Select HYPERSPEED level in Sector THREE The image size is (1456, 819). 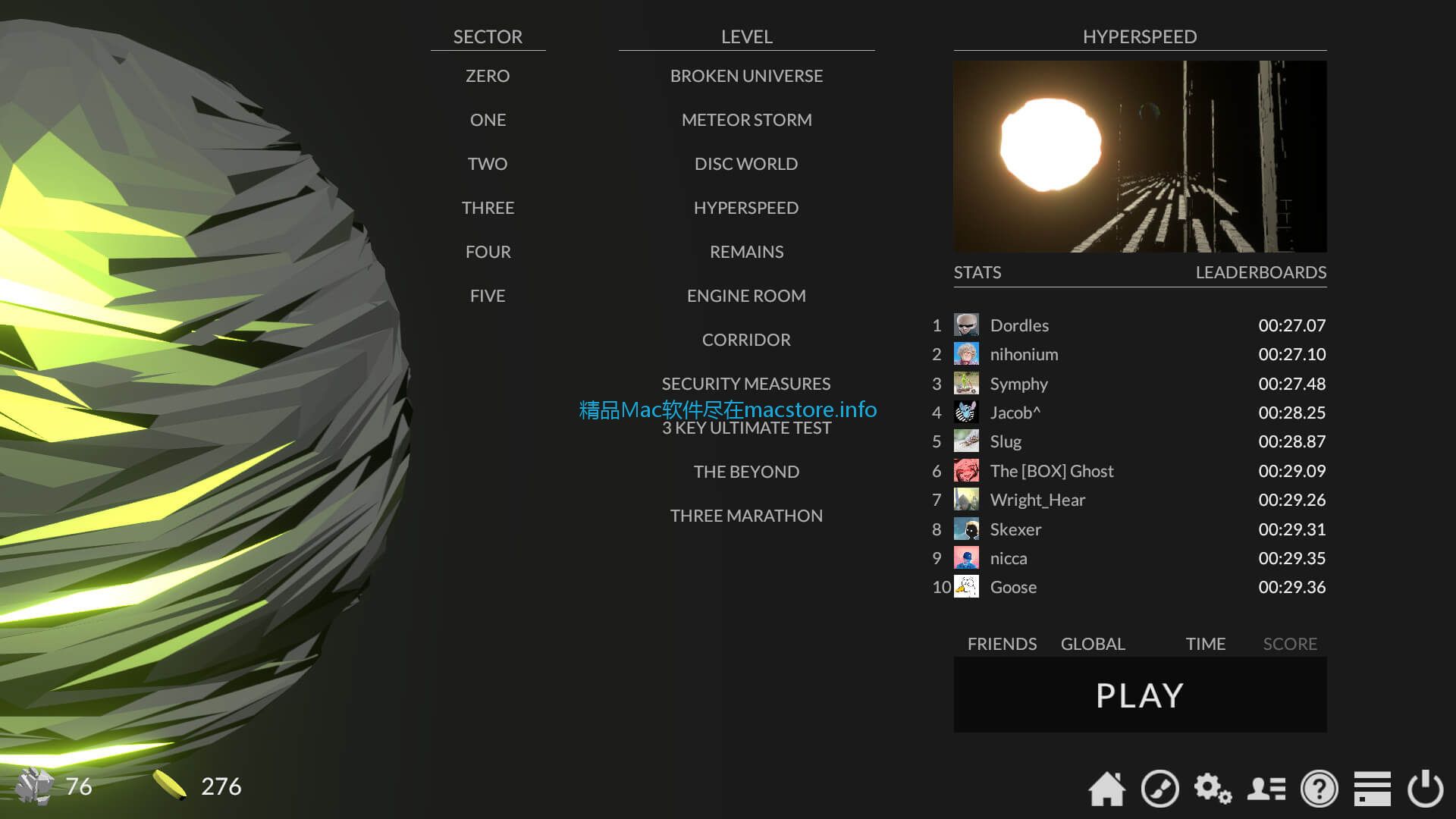tap(746, 207)
